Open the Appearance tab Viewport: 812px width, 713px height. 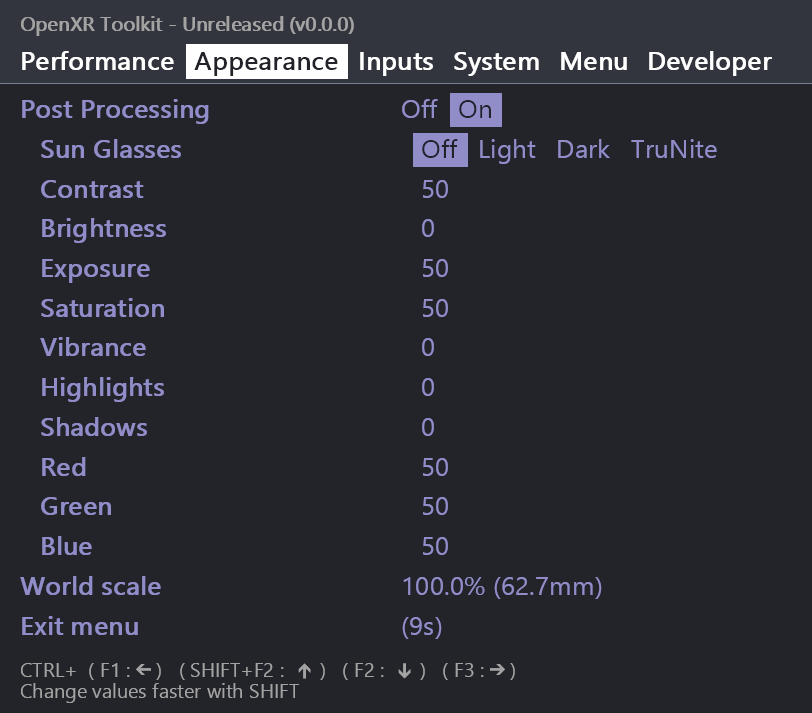(x=266, y=61)
